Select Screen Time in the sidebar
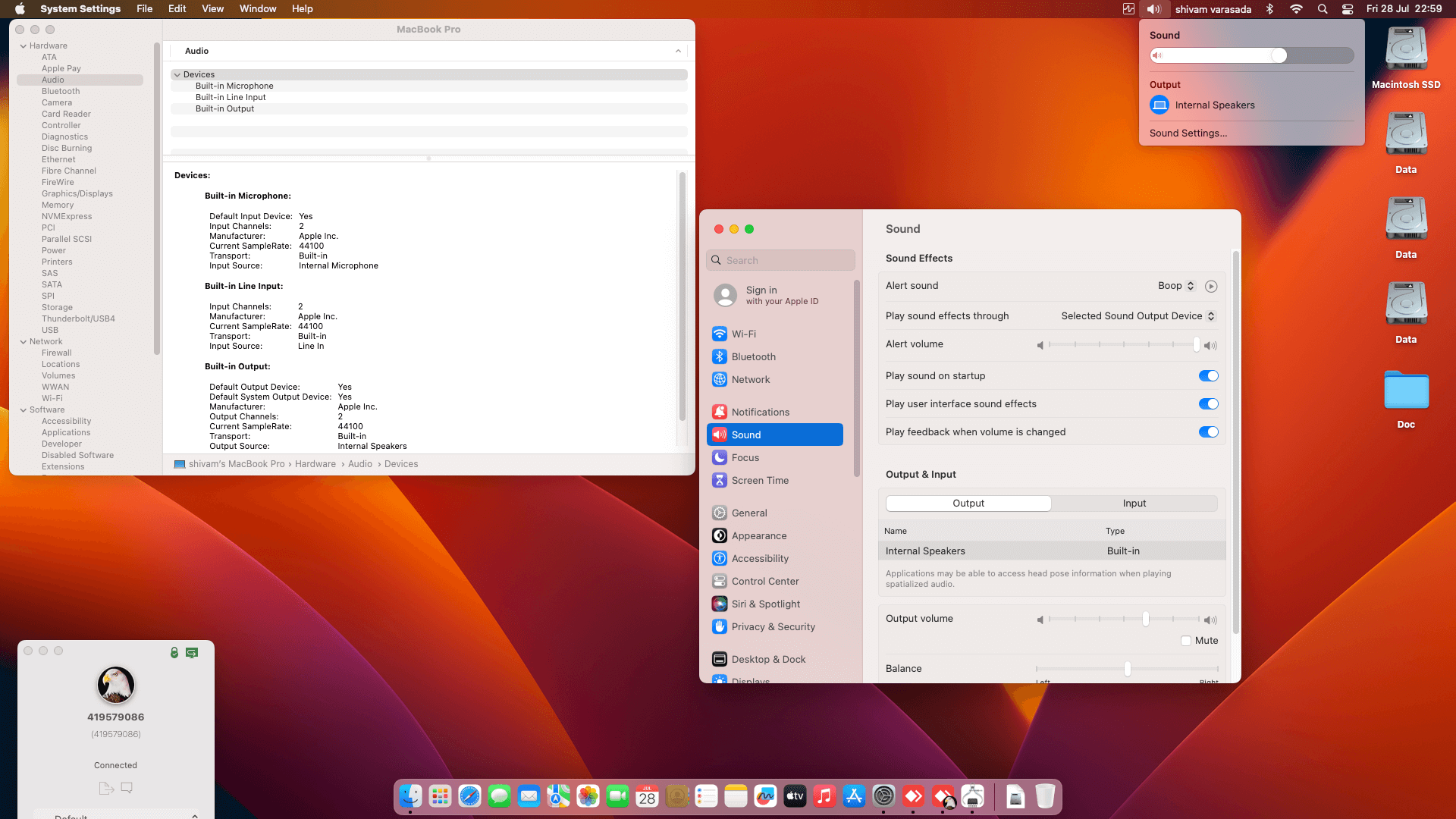Screen dimensions: 1456x819 click(760, 480)
